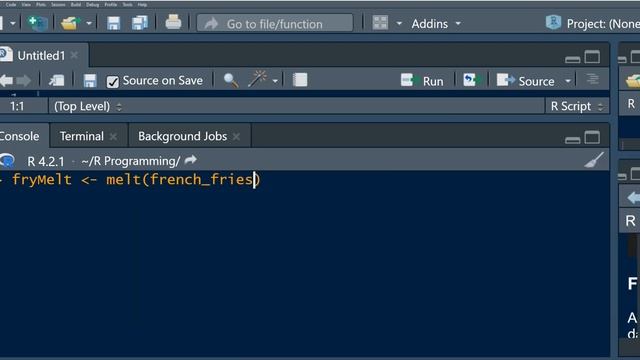Viewport: 640px width, 360px height.
Task: Switch to the Background Jobs tab
Action: (182, 136)
